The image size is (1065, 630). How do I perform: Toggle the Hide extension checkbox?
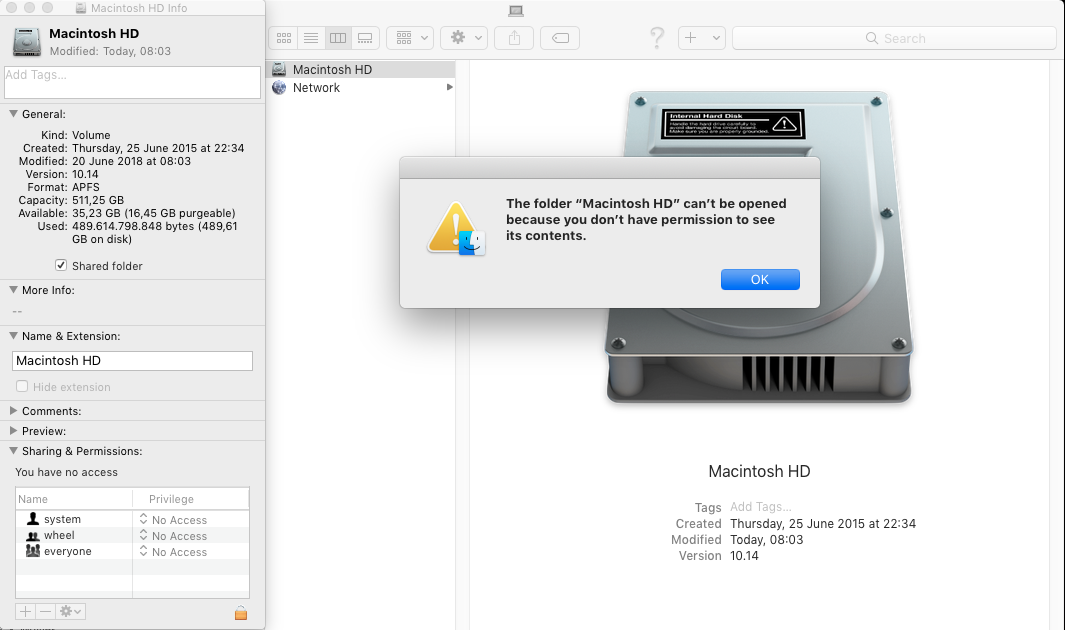point(22,386)
